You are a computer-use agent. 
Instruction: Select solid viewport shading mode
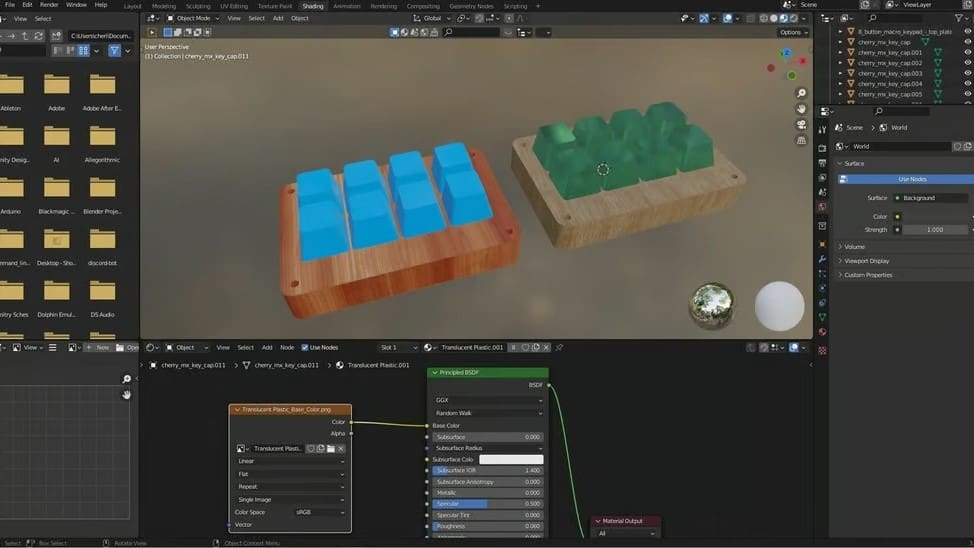(x=773, y=19)
